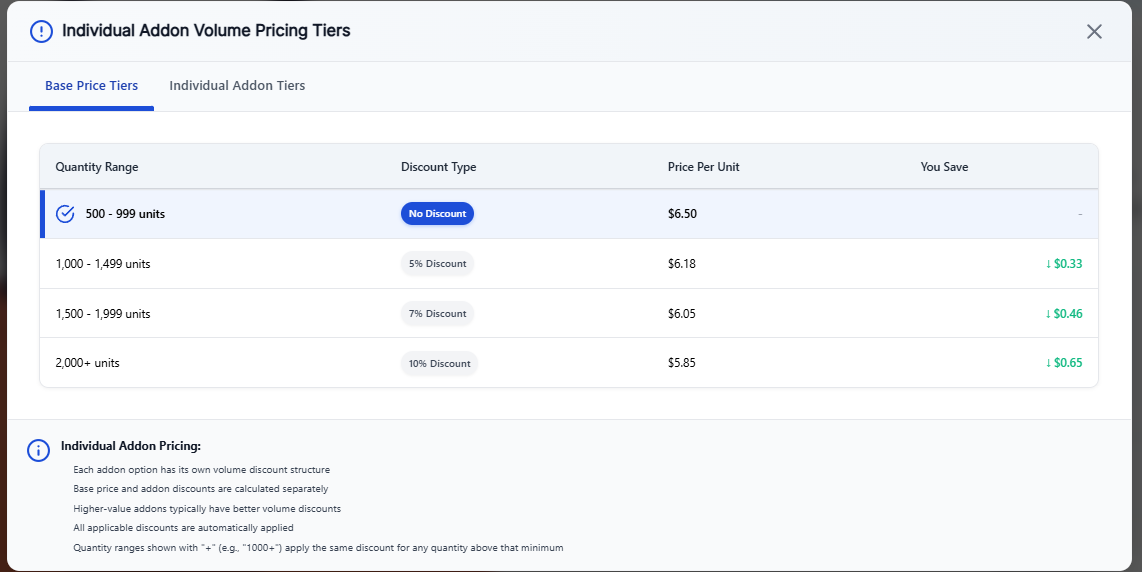Click the $6.18 price per unit
Screen dimensions: 1142x572
(x=681, y=264)
